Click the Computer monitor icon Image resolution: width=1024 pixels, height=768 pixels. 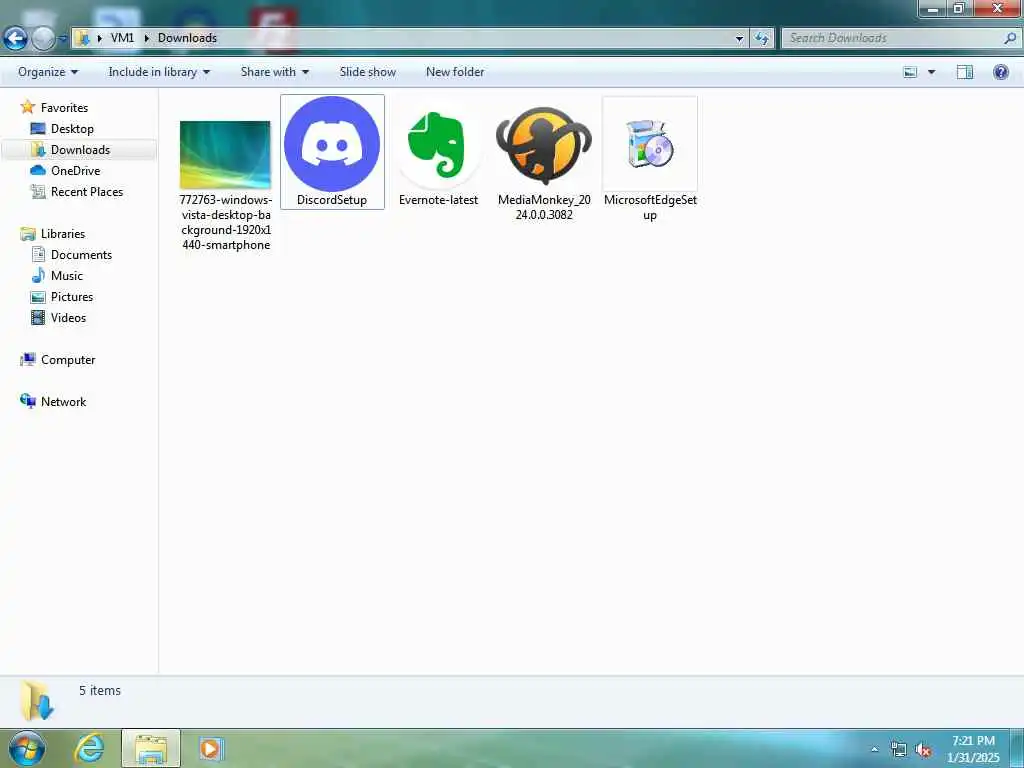[x=27, y=359]
